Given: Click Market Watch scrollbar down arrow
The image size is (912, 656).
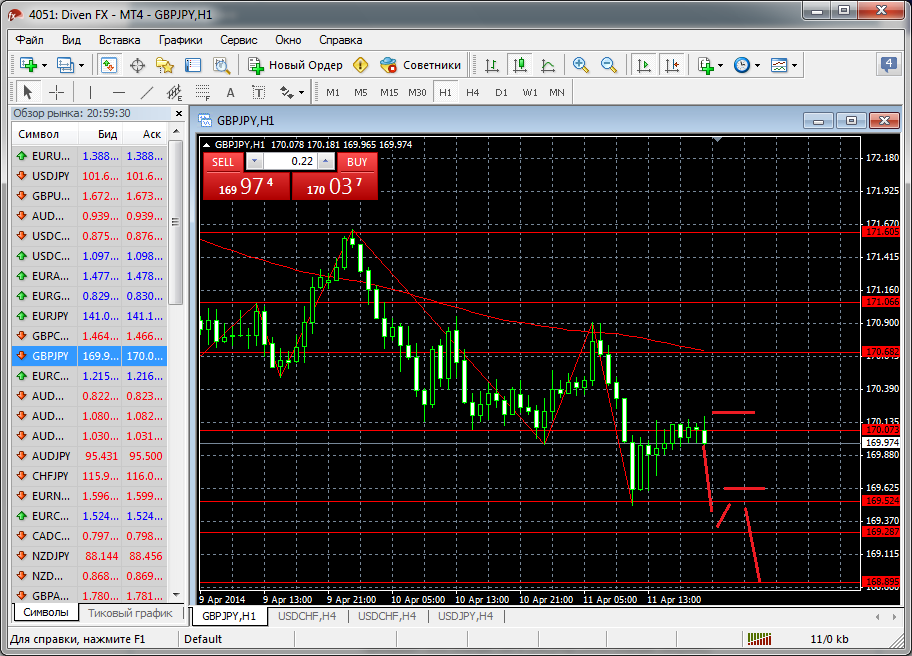Looking at the screenshot, I should 176,595.
